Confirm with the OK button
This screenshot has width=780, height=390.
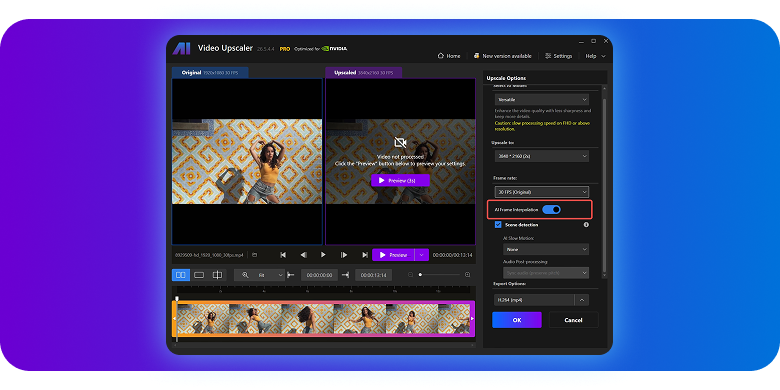tap(517, 320)
